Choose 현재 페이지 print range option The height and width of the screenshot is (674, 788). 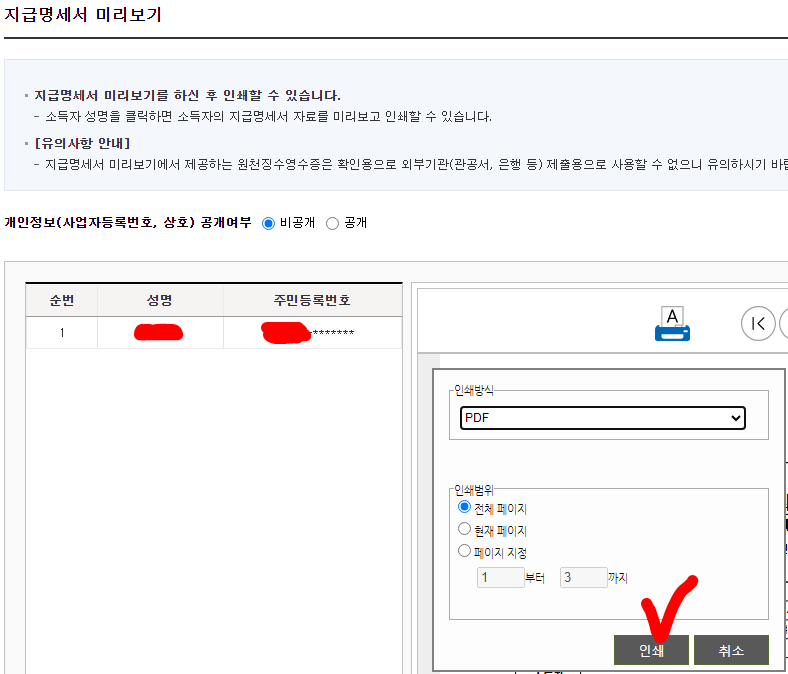(464, 529)
